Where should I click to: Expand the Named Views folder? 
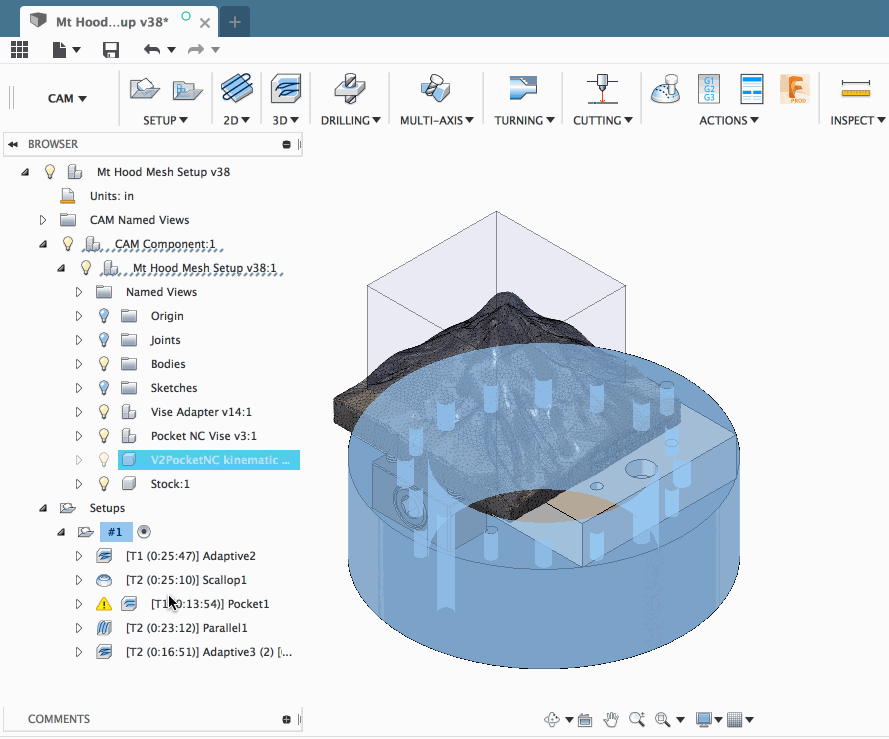point(79,292)
